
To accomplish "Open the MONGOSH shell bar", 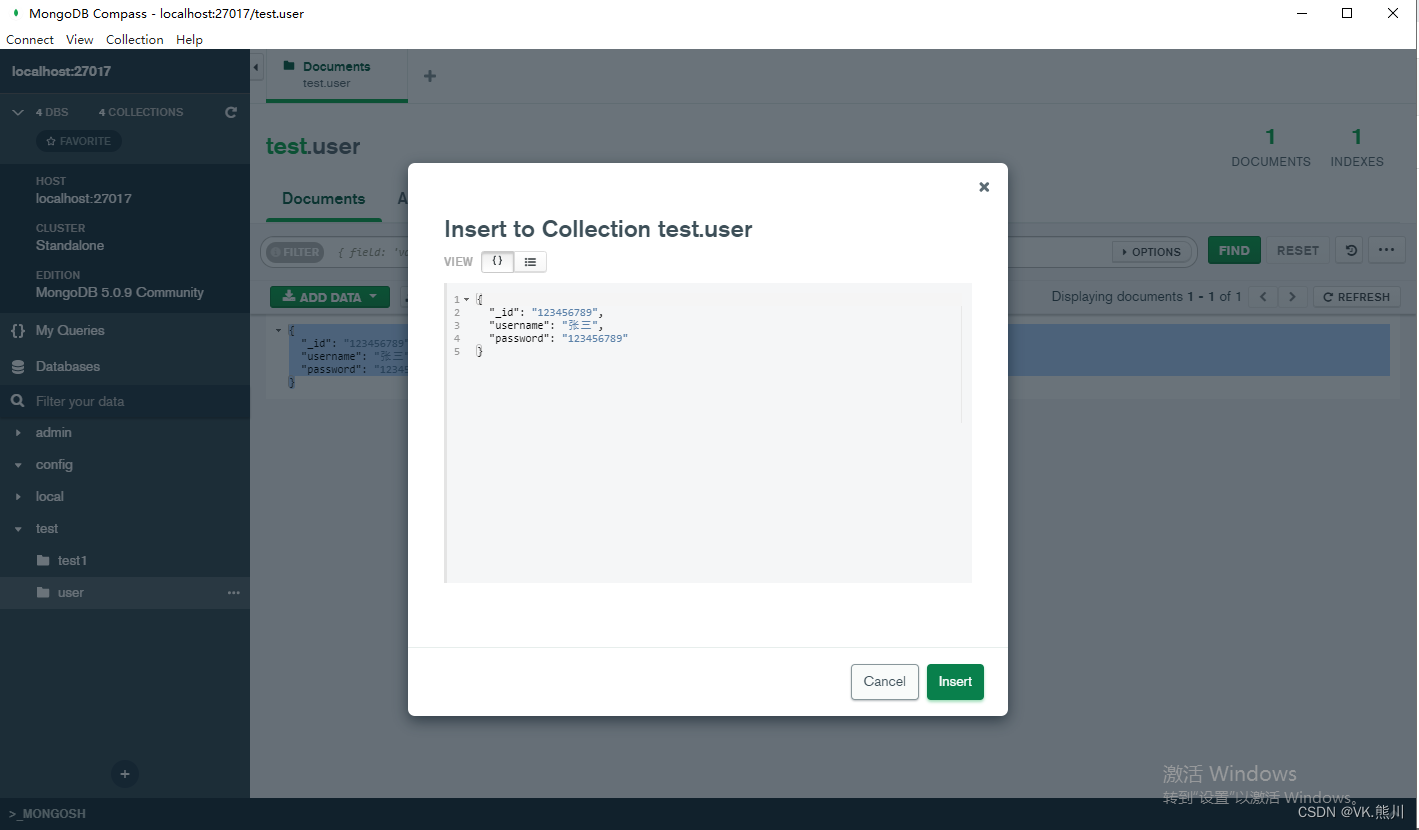I will coord(709,814).
